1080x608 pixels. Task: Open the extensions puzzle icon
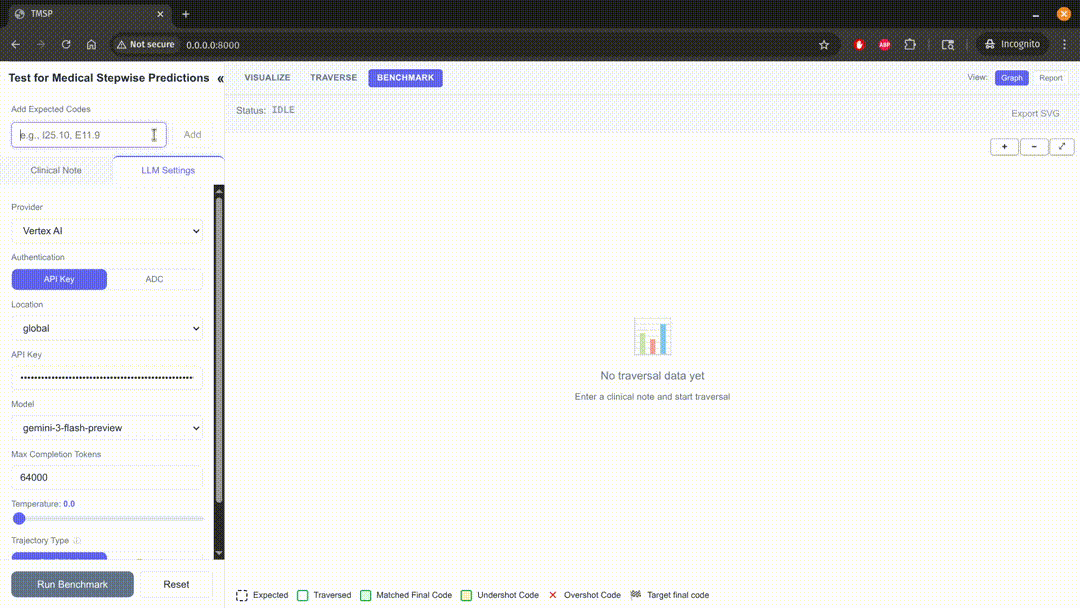click(x=910, y=45)
